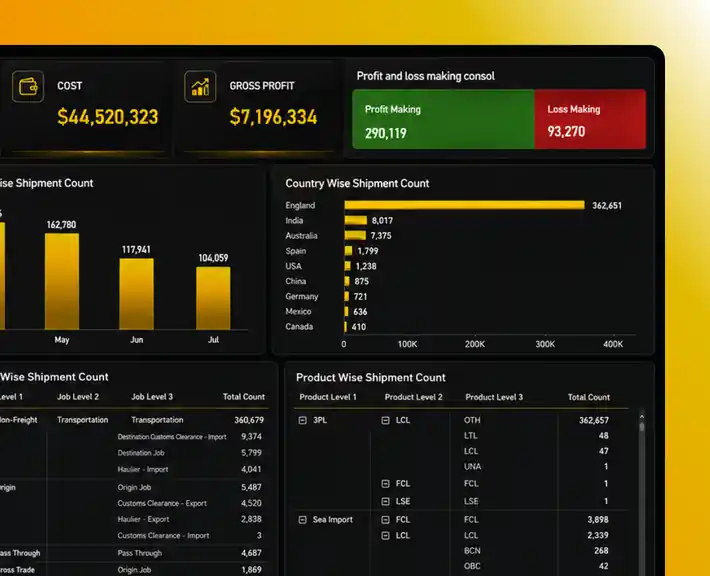Screen dimensions: 710x576
Task: Click the Jul bar in shipment chart
Action: 213,298
